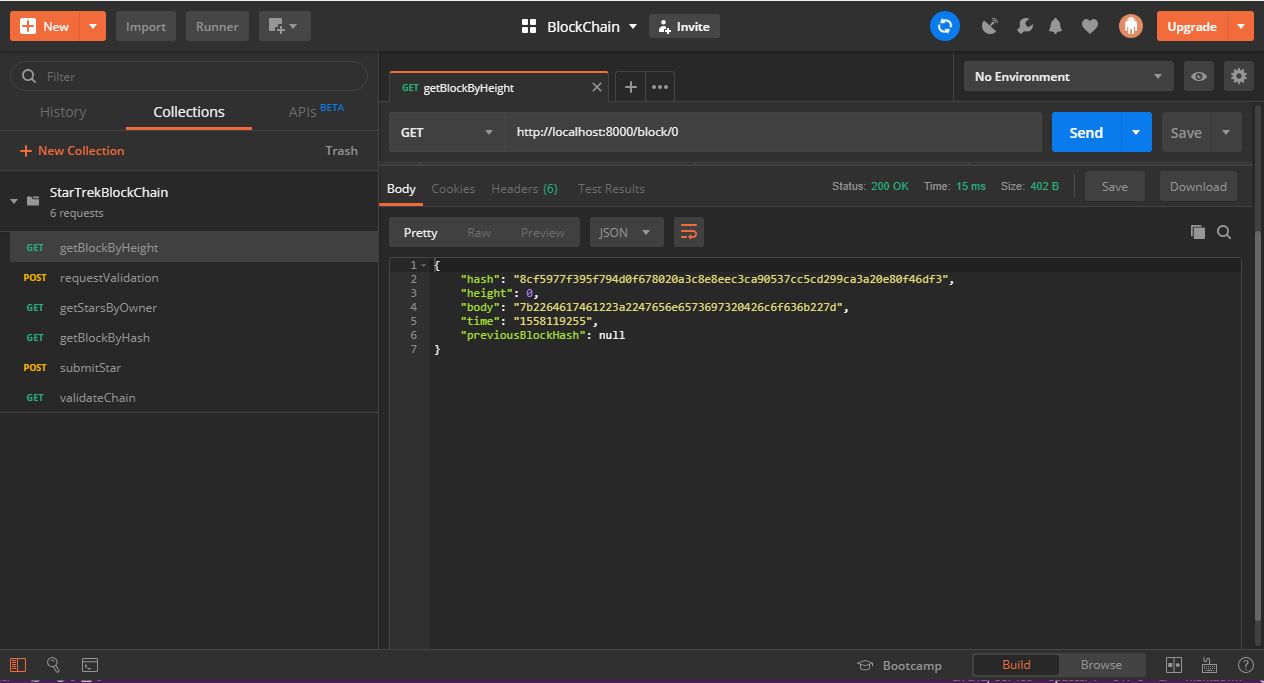1264x683 pixels.
Task: Collapse JSON fold arrow on line 1
Action: coord(423,265)
